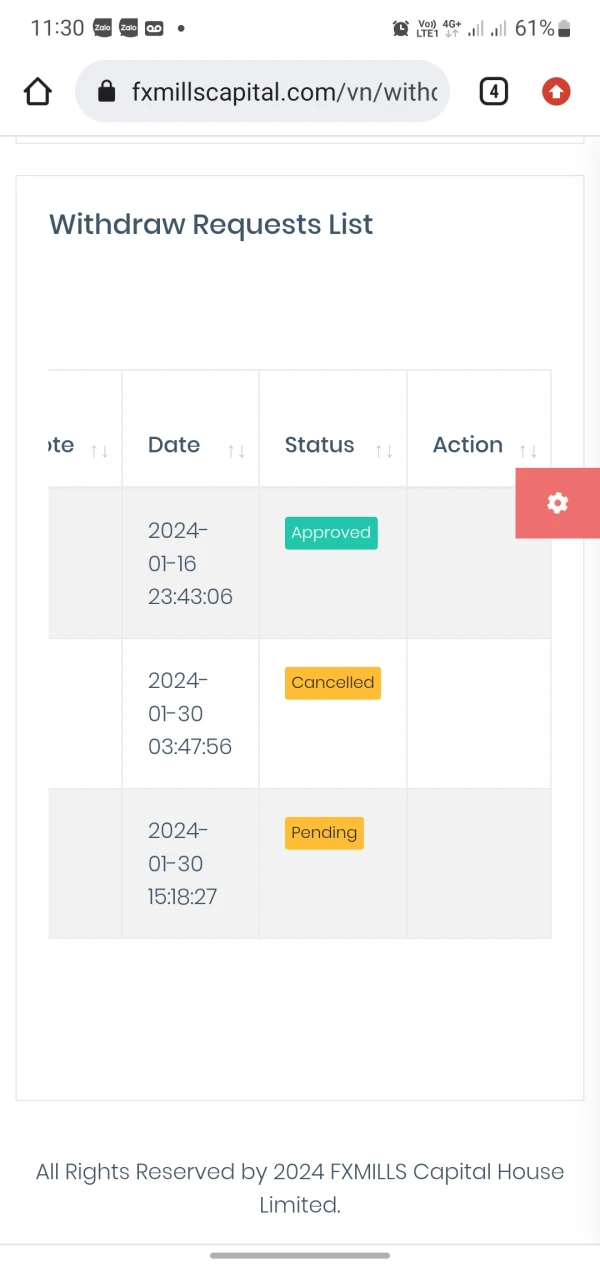The height and width of the screenshot is (1267, 600).
Task: Tap the alarm icon in the status bar
Action: pyautogui.click(x=401, y=29)
